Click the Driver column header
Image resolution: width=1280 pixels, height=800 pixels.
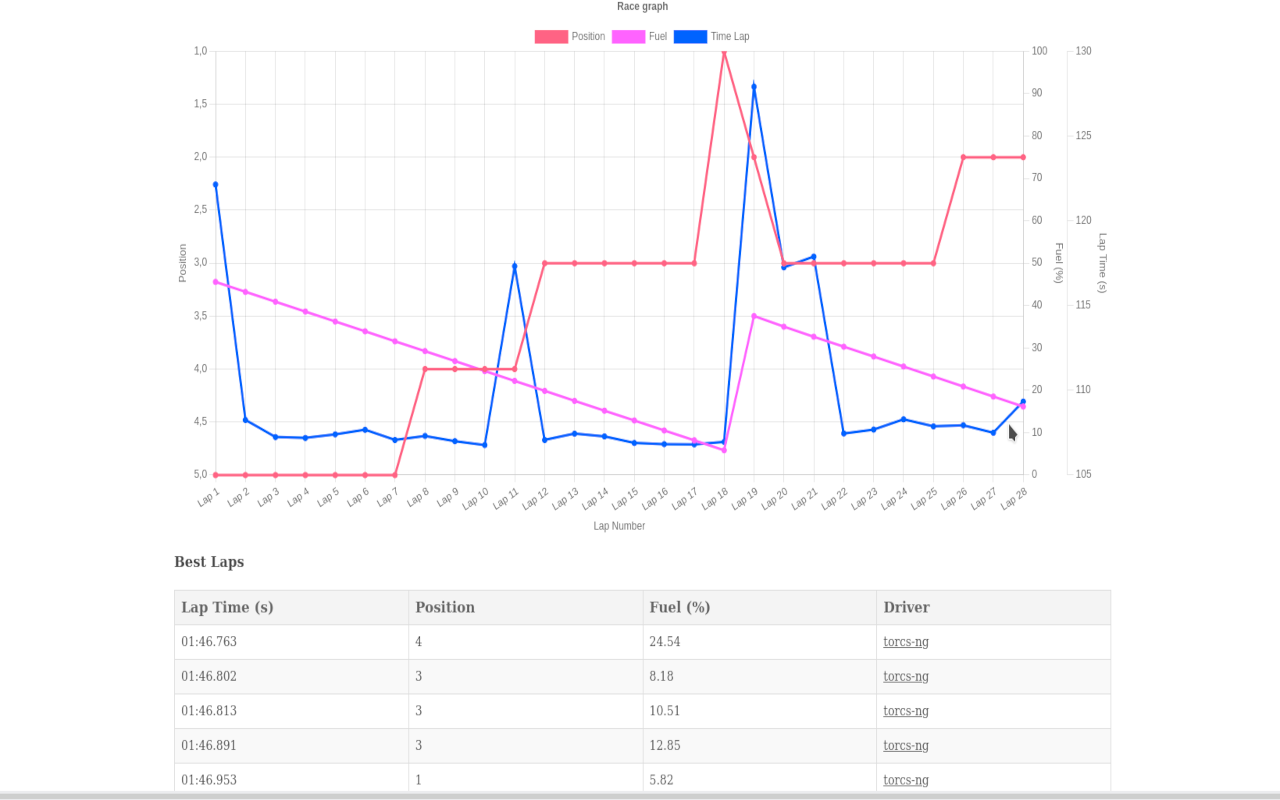[x=994, y=607]
